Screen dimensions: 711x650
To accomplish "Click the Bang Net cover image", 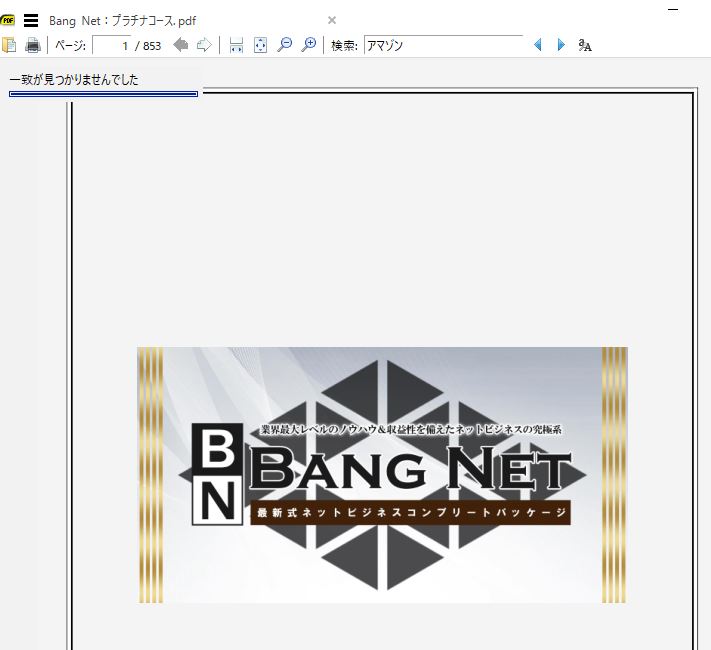I will click(382, 475).
